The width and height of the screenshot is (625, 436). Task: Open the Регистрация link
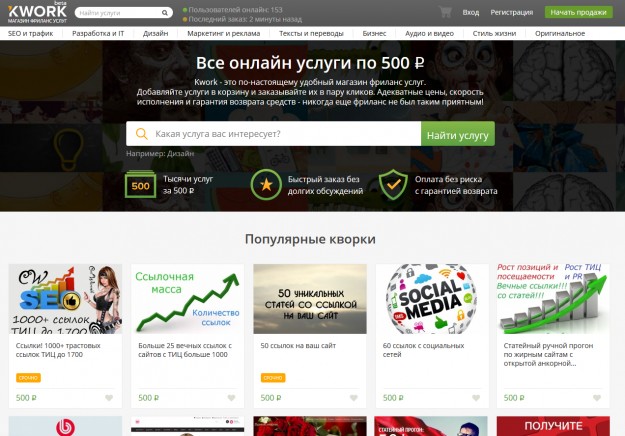511,12
